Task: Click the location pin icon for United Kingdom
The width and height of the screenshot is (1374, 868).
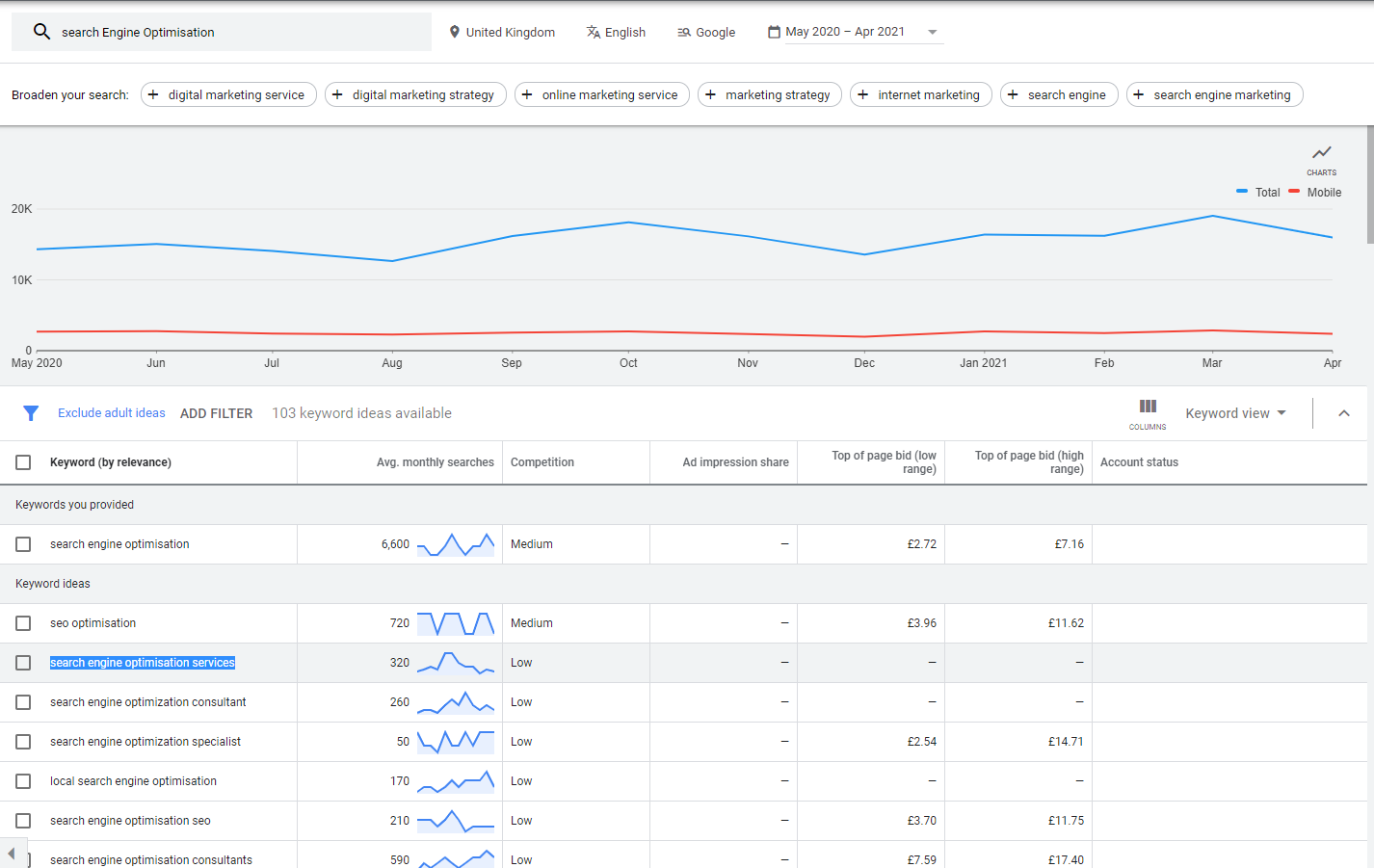Action: 455,32
